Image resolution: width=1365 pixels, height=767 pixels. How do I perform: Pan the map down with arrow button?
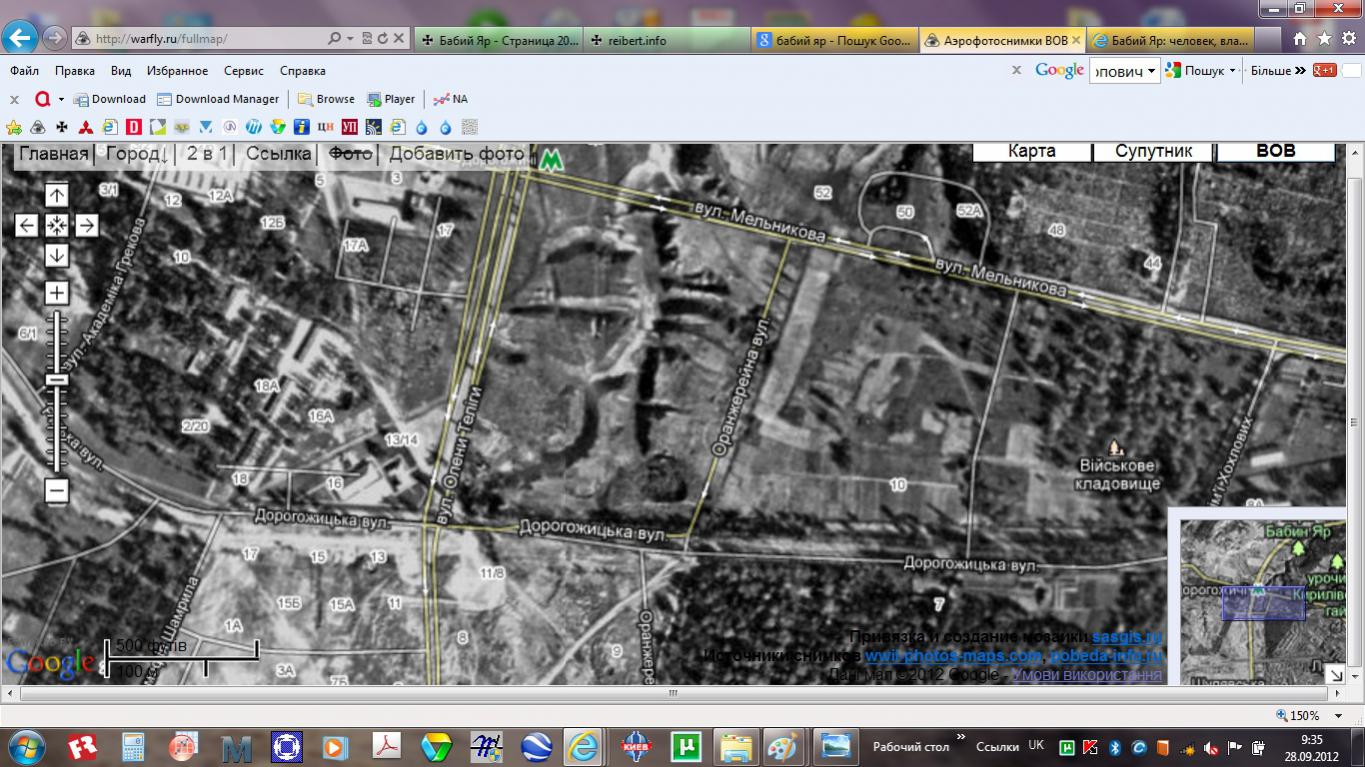56,255
